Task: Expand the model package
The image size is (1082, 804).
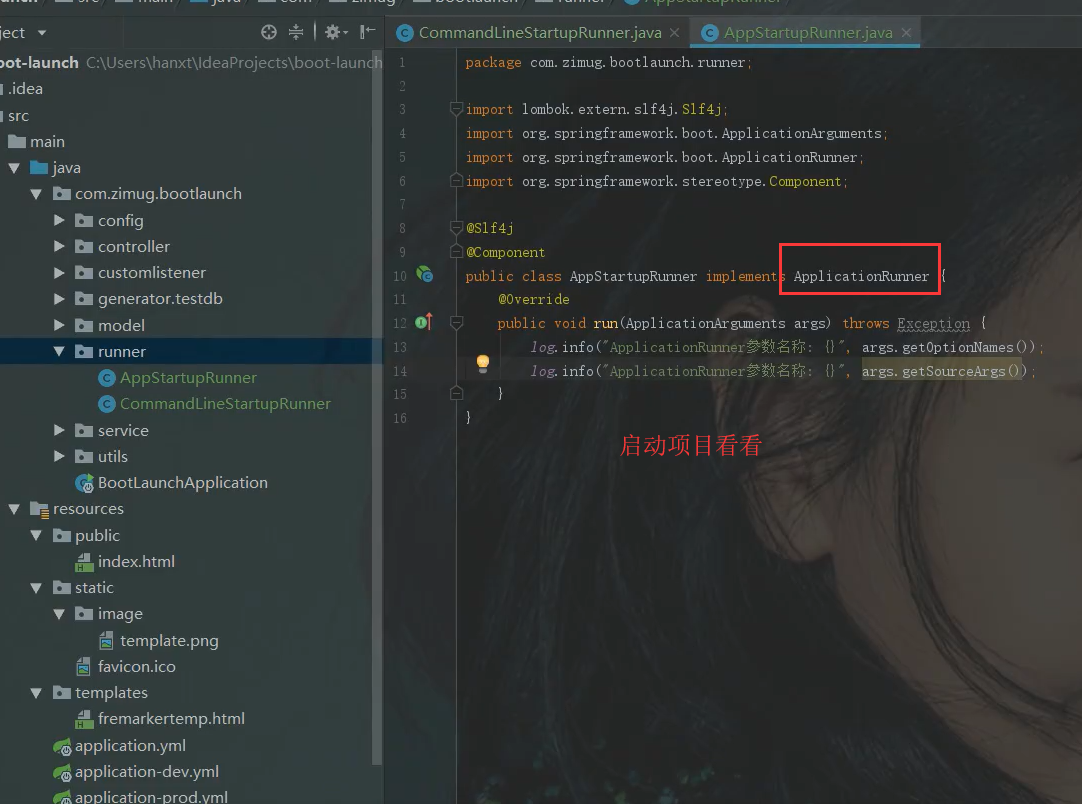Action: coord(59,325)
